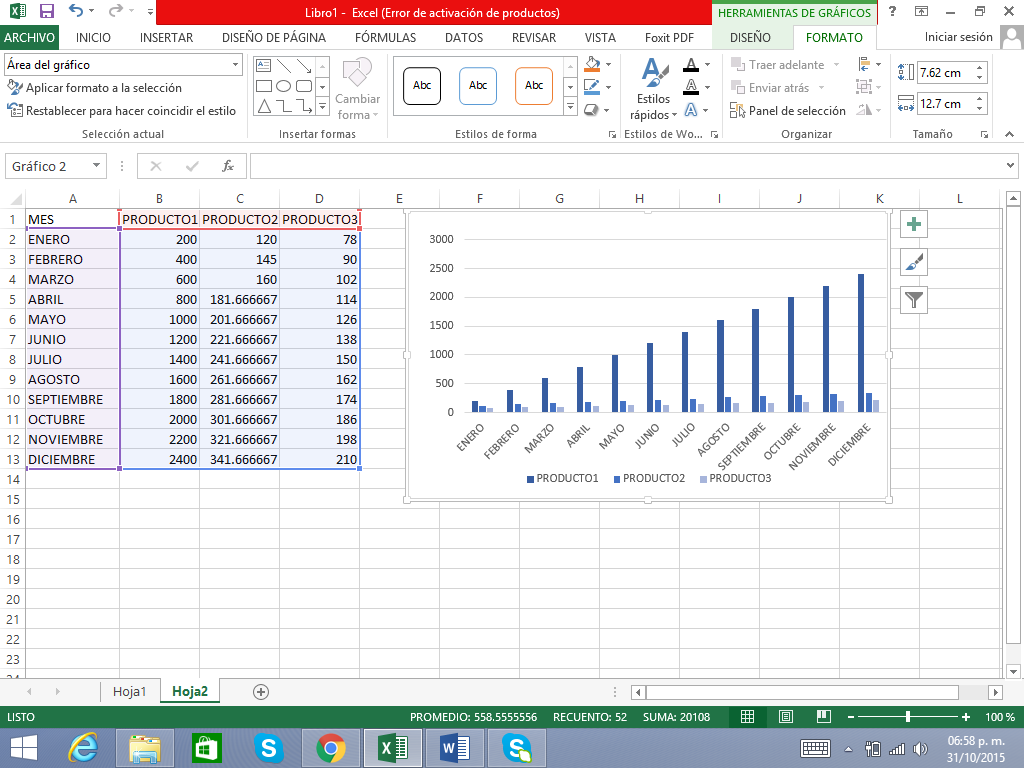
Task: Expand the Área del gráfico selection dropdown
Action: [236, 65]
